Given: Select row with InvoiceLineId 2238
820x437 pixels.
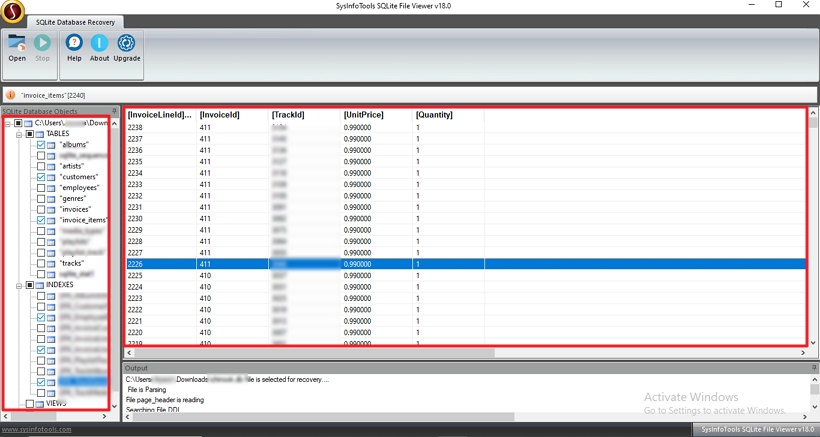Looking at the screenshot, I should [465, 127].
